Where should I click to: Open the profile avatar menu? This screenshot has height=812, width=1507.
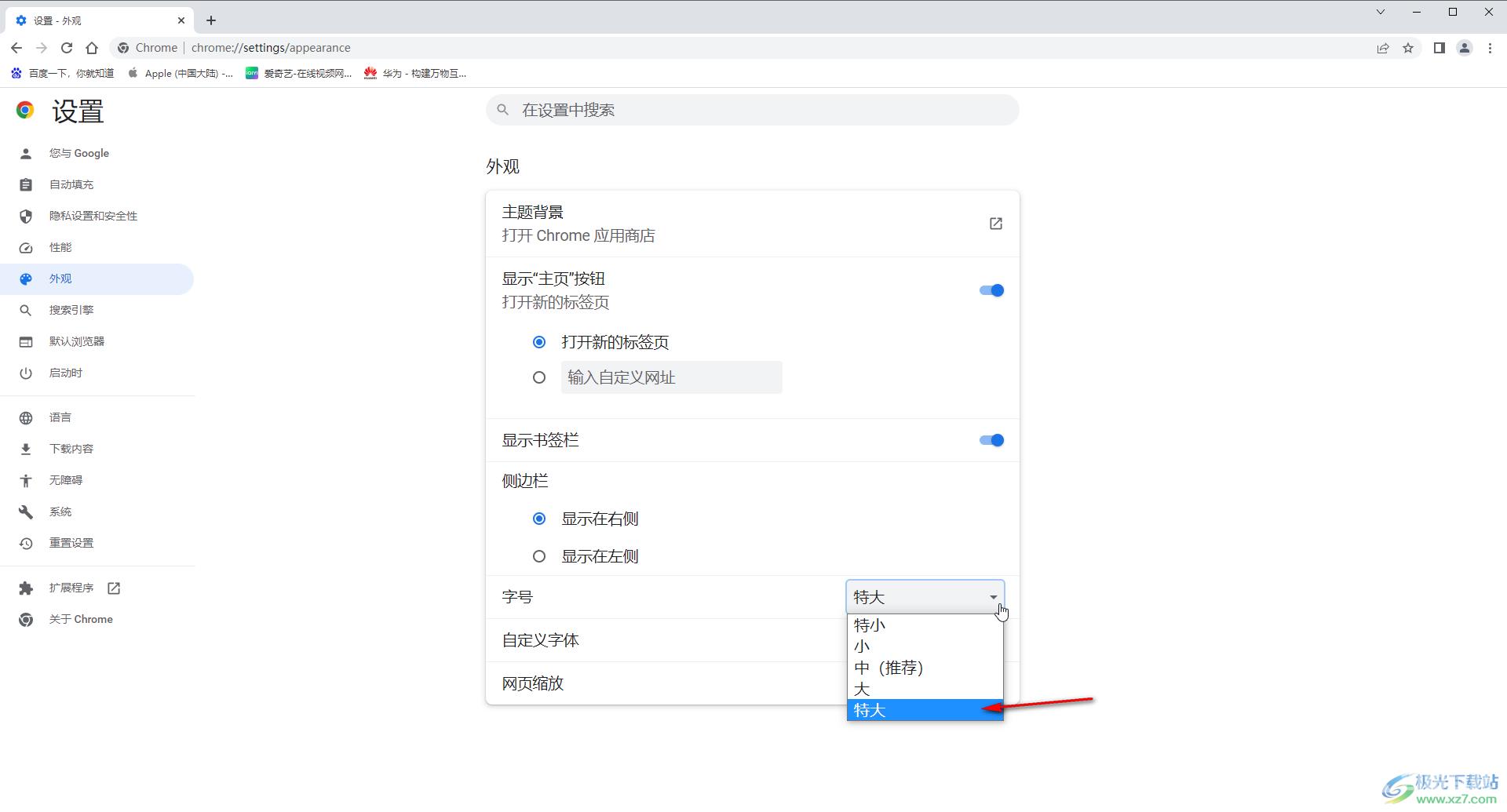coord(1465,48)
